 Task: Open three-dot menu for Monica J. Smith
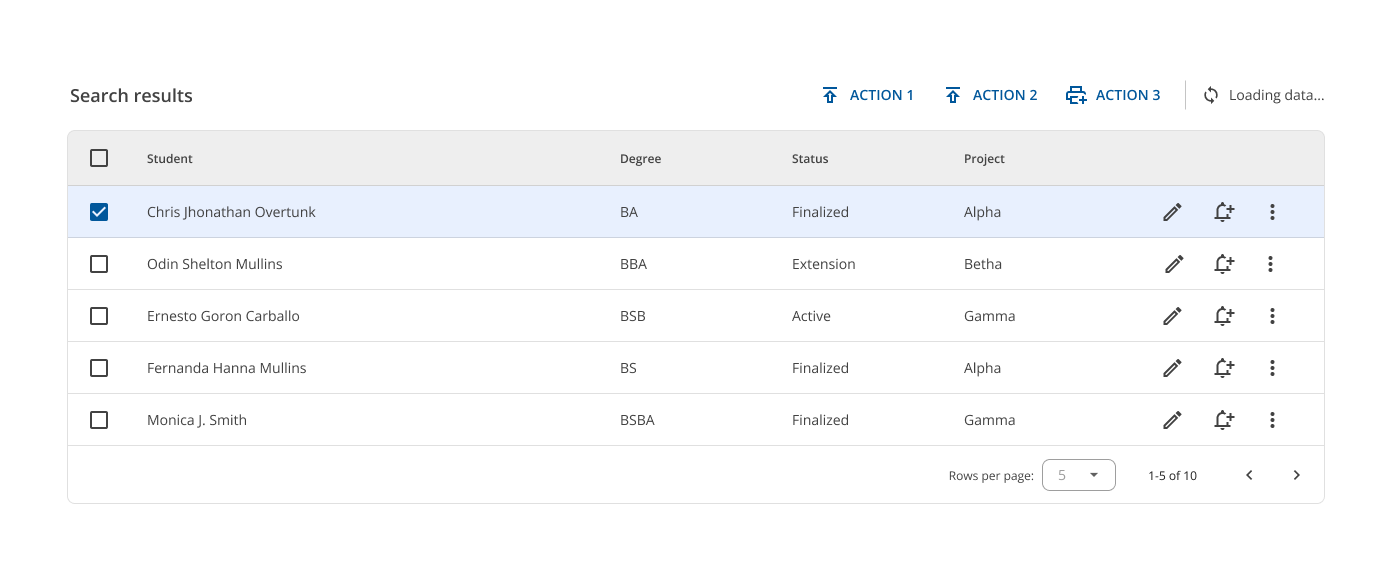click(x=1272, y=420)
